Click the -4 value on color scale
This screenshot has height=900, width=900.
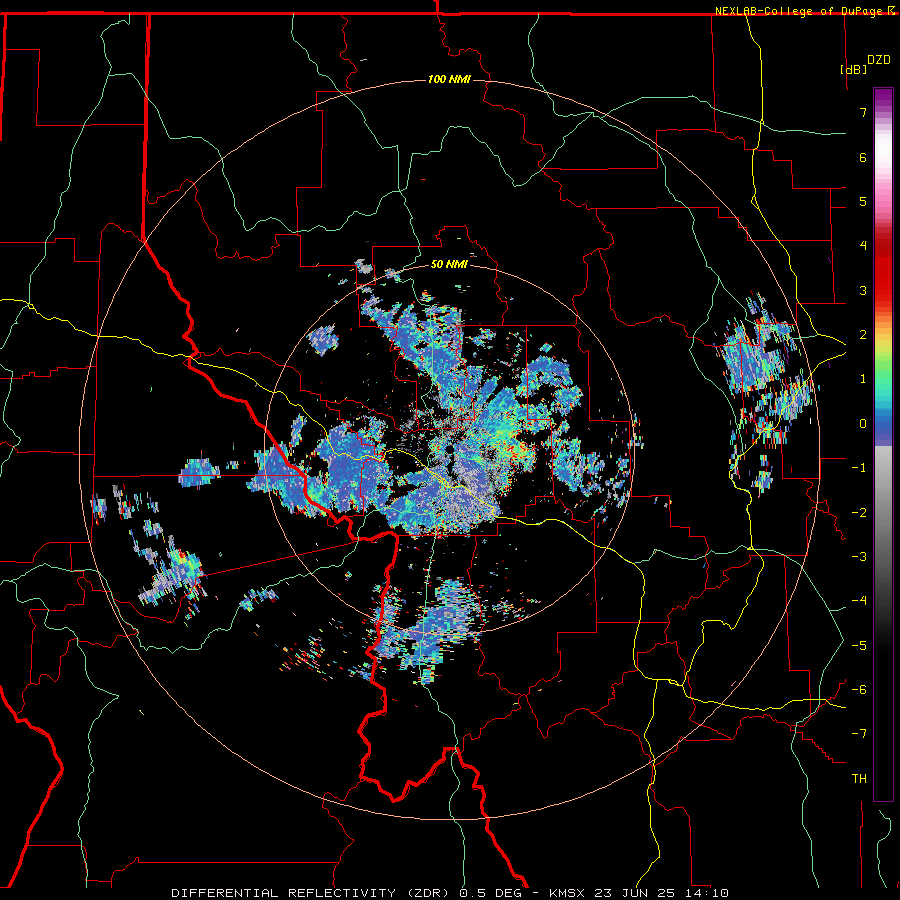(x=859, y=601)
